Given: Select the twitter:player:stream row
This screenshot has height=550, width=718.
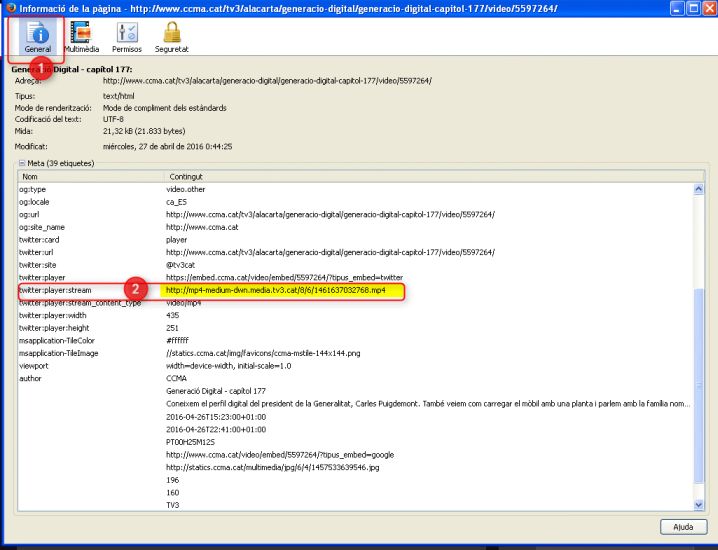Looking at the screenshot, I should pyautogui.click(x=60, y=289).
